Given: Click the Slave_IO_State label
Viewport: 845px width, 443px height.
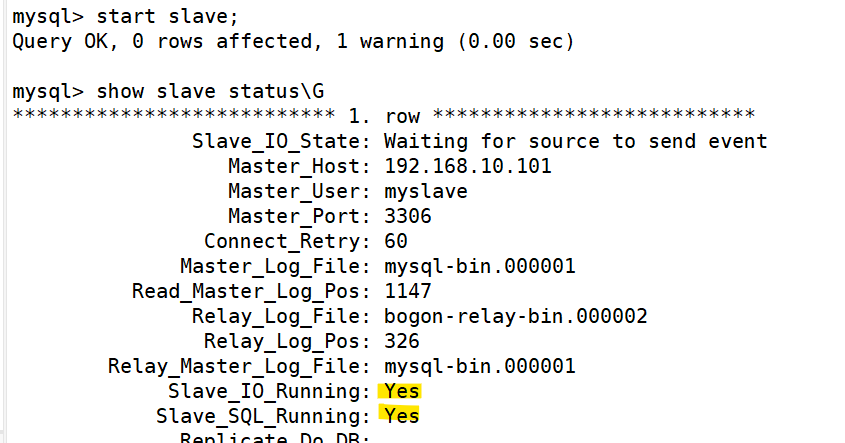Looking at the screenshot, I should (x=281, y=141).
